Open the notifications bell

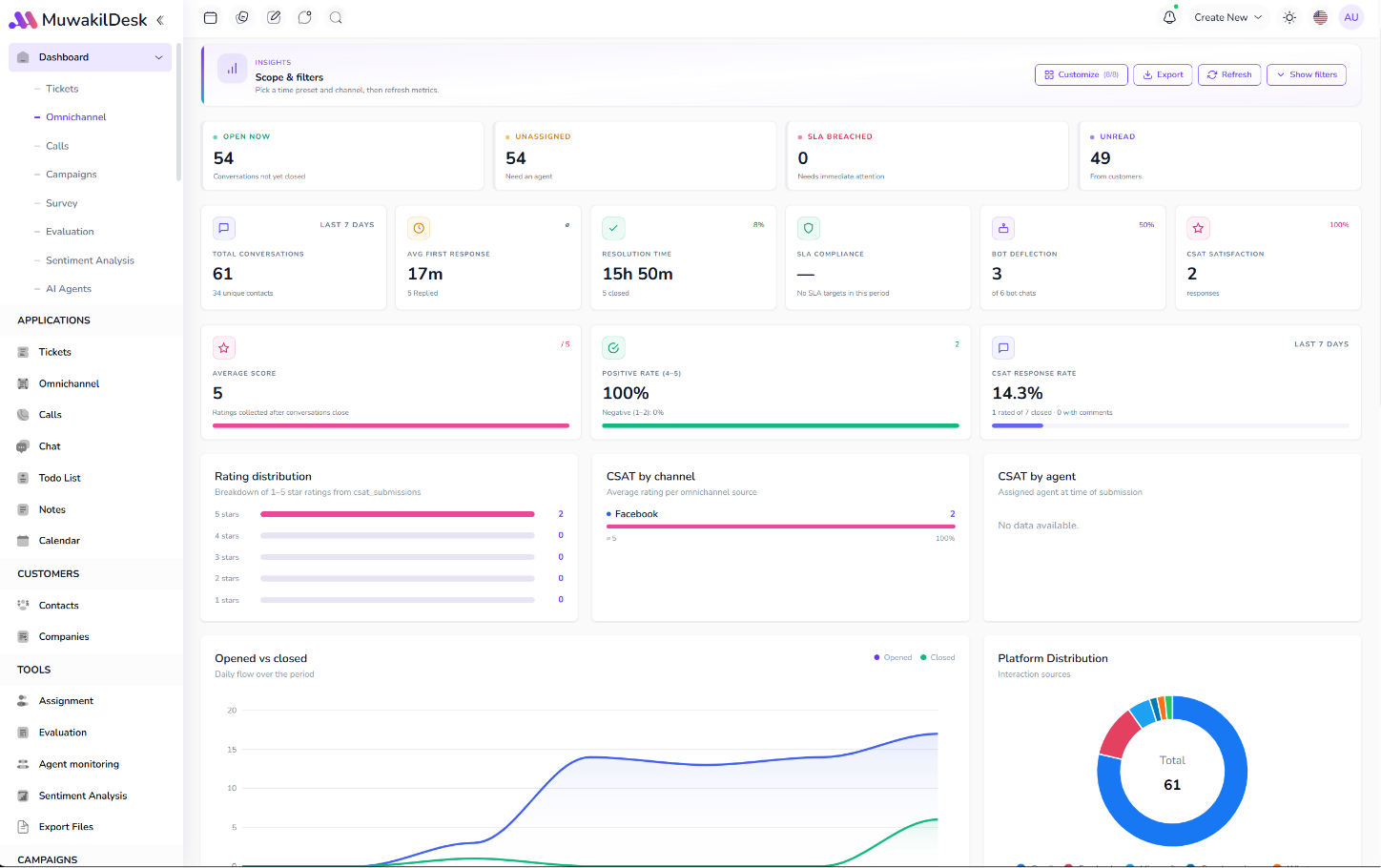(x=1169, y=17)
